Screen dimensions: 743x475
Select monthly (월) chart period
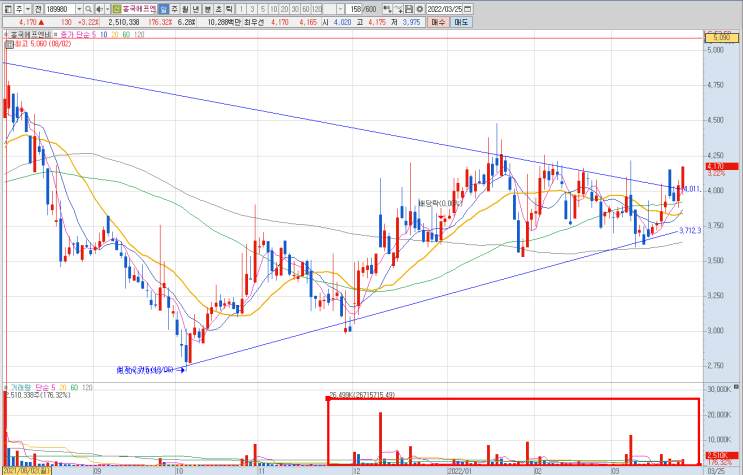[185, 9]
